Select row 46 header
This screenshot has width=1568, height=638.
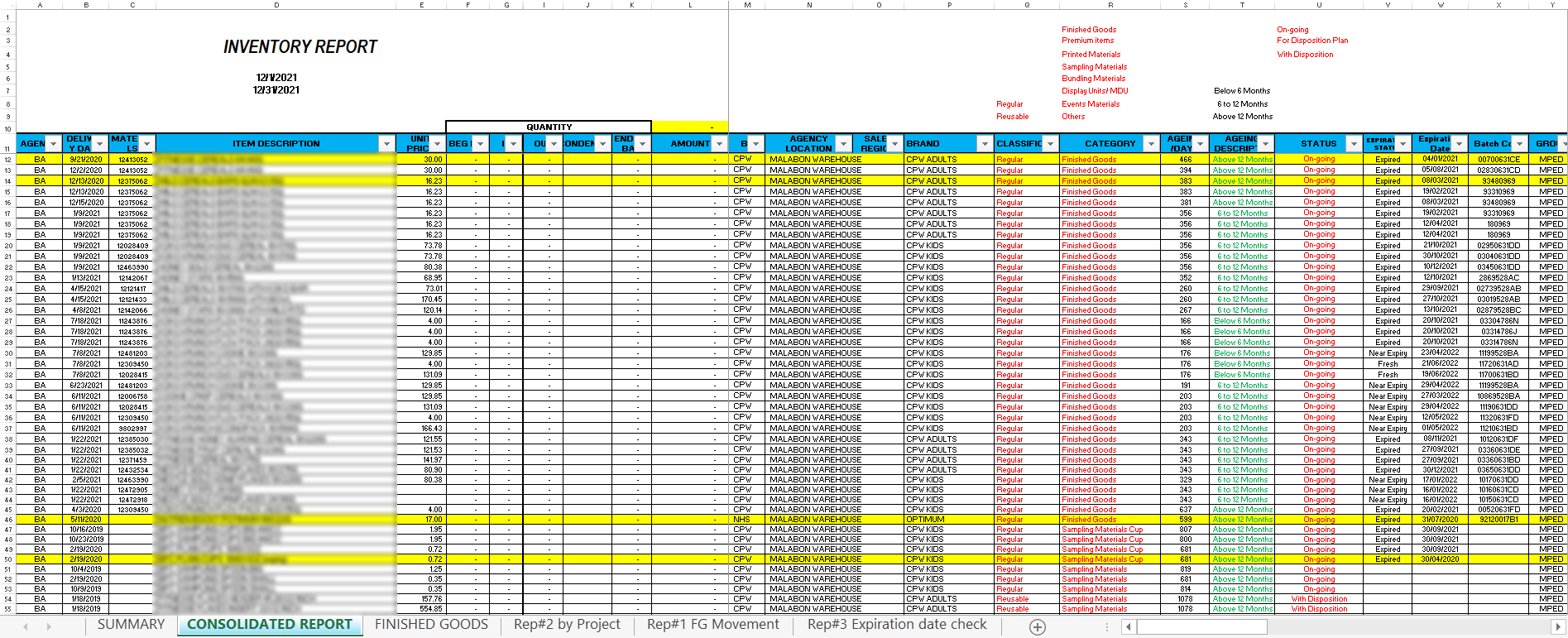click(x=7, y=520)
